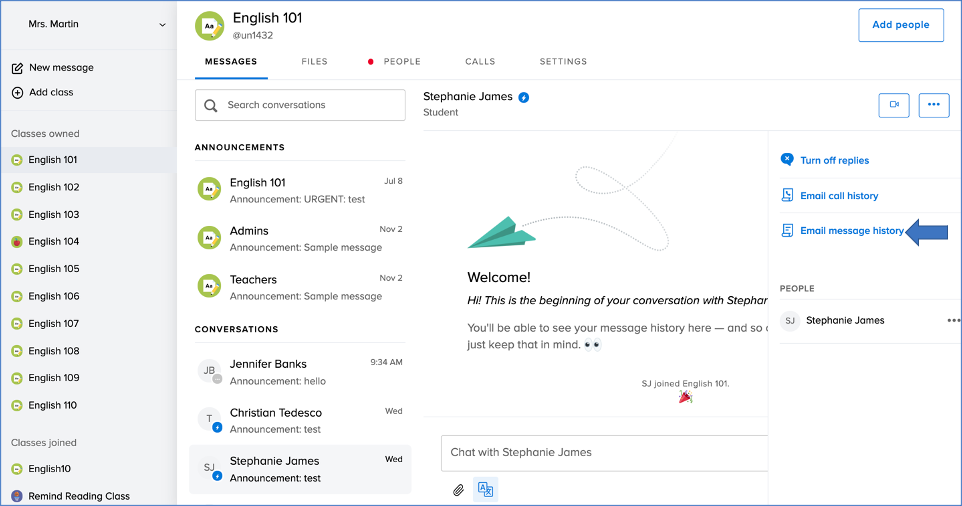Open the People tab
This screenshot has width=962, height=506.
402,62
